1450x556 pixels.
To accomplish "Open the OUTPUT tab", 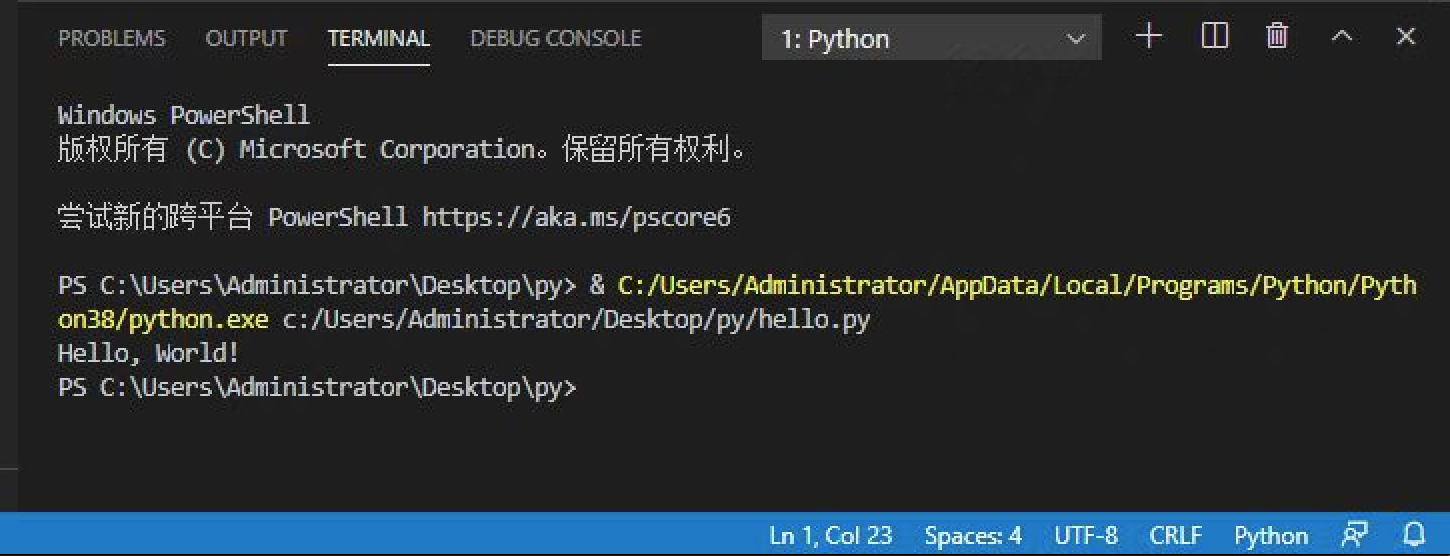I will (x=246, y=38).
